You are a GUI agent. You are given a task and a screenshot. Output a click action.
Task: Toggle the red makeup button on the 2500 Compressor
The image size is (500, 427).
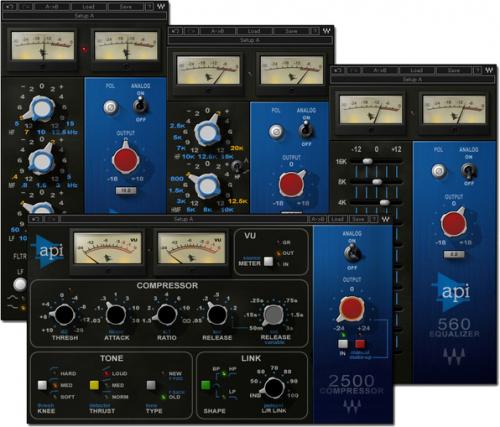coord(360,344)
